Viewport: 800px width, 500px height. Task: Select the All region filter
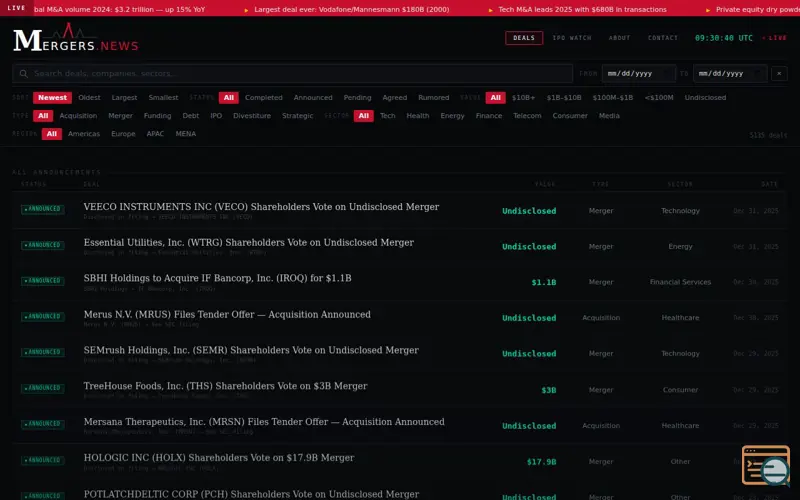52,134
